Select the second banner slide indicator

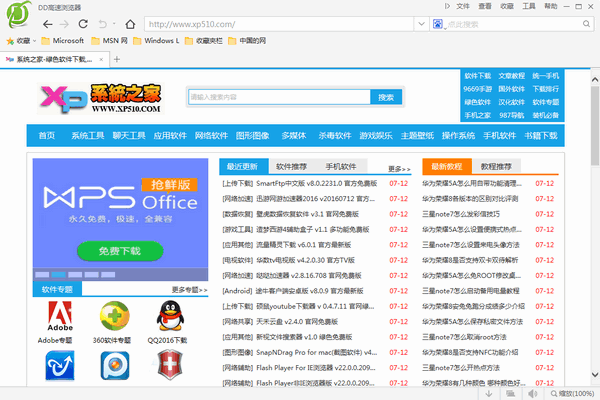pyautogui.click(x=59, y=274)
